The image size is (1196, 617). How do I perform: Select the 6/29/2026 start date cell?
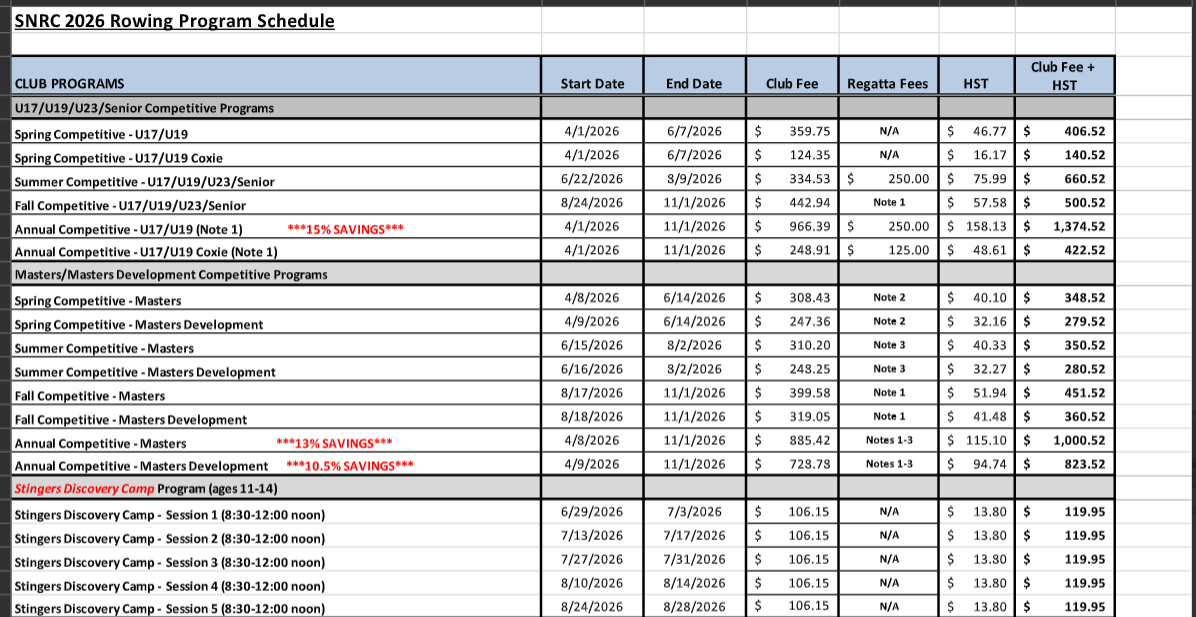[x=592, y=512]
